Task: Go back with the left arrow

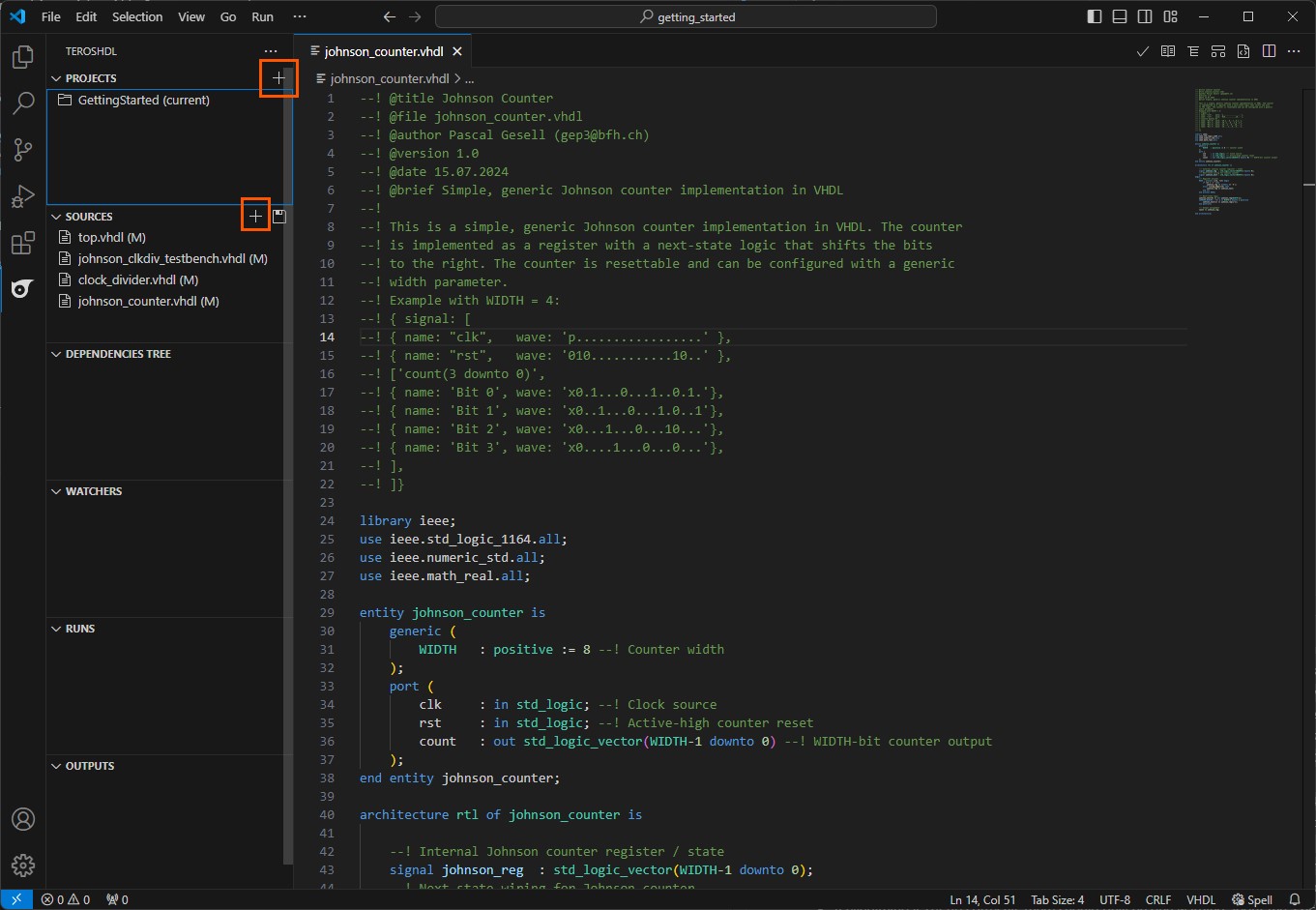Action: (390, 16)
